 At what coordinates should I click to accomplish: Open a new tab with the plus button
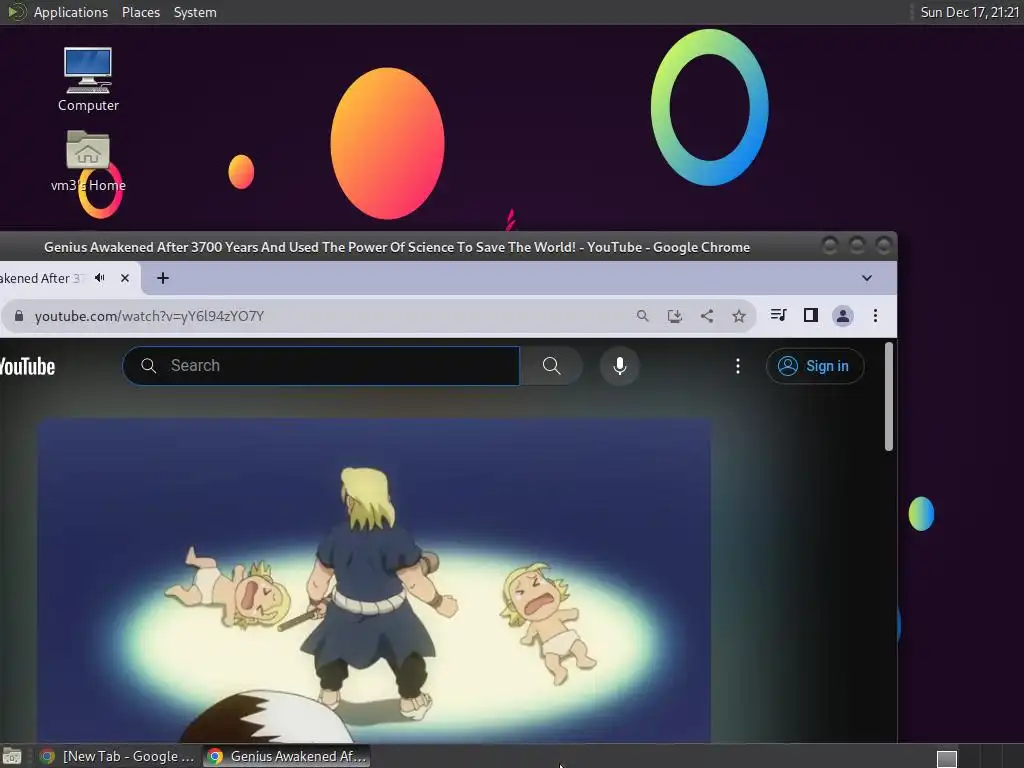[x=163, y=278]
